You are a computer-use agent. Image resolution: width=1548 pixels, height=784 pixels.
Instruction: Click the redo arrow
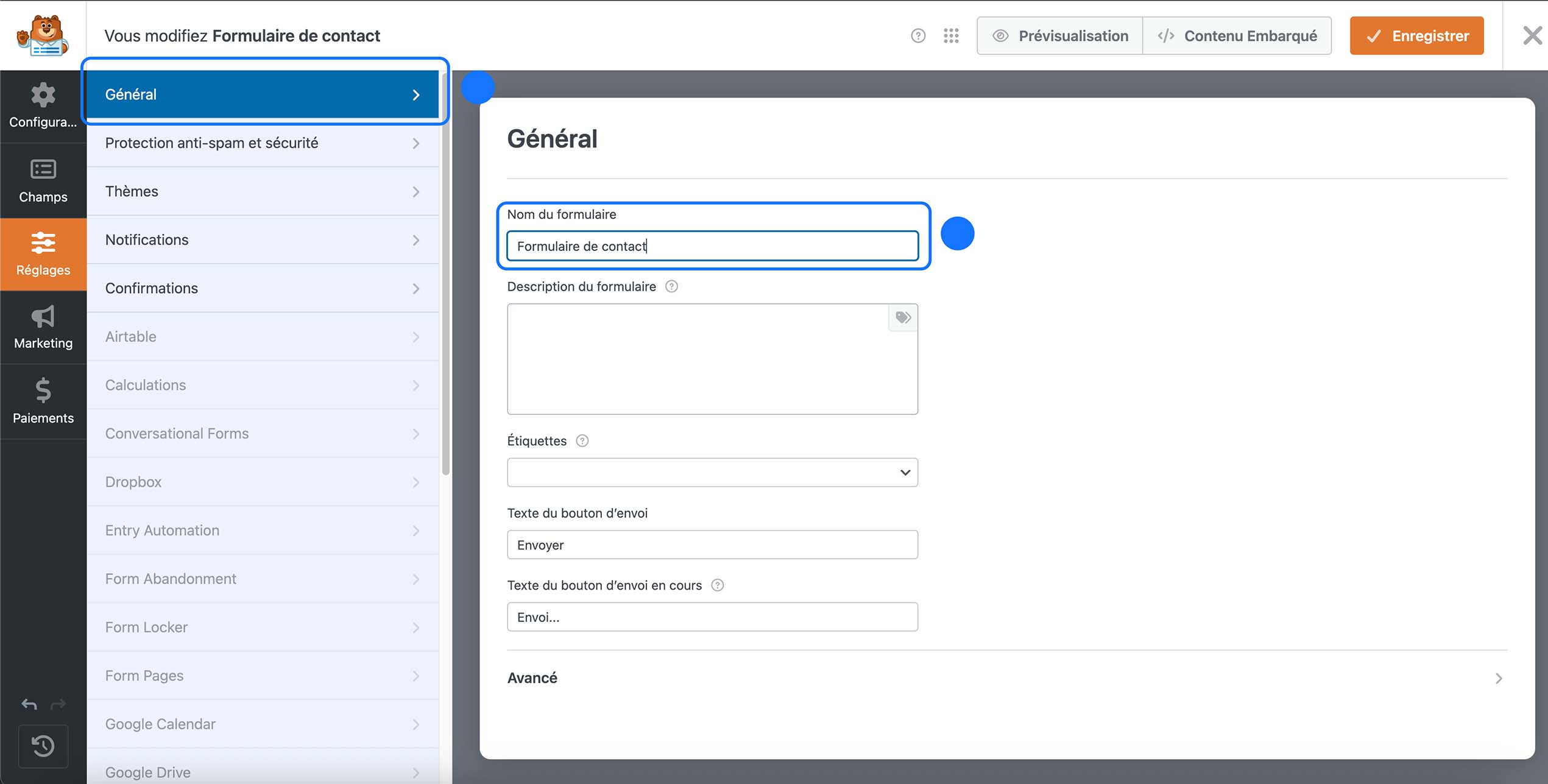click(x=59, y=704)
